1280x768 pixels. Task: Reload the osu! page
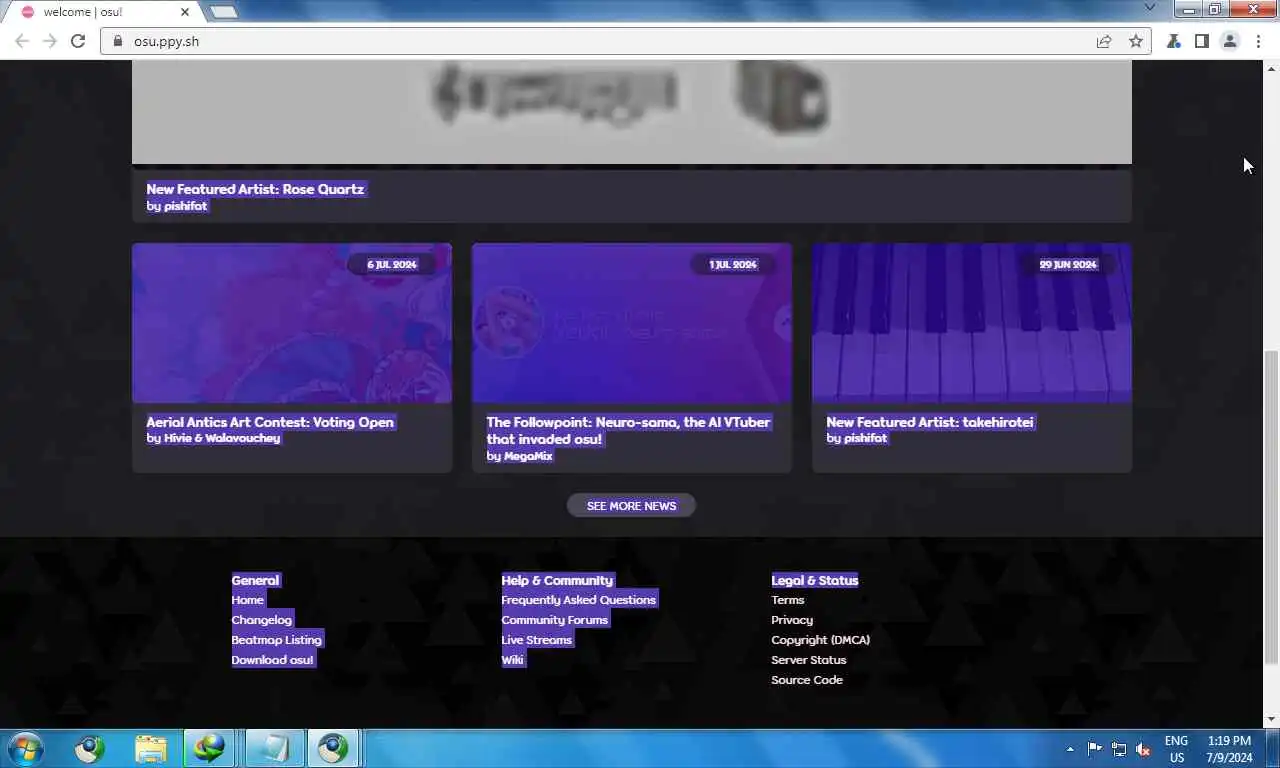[78, 41]
